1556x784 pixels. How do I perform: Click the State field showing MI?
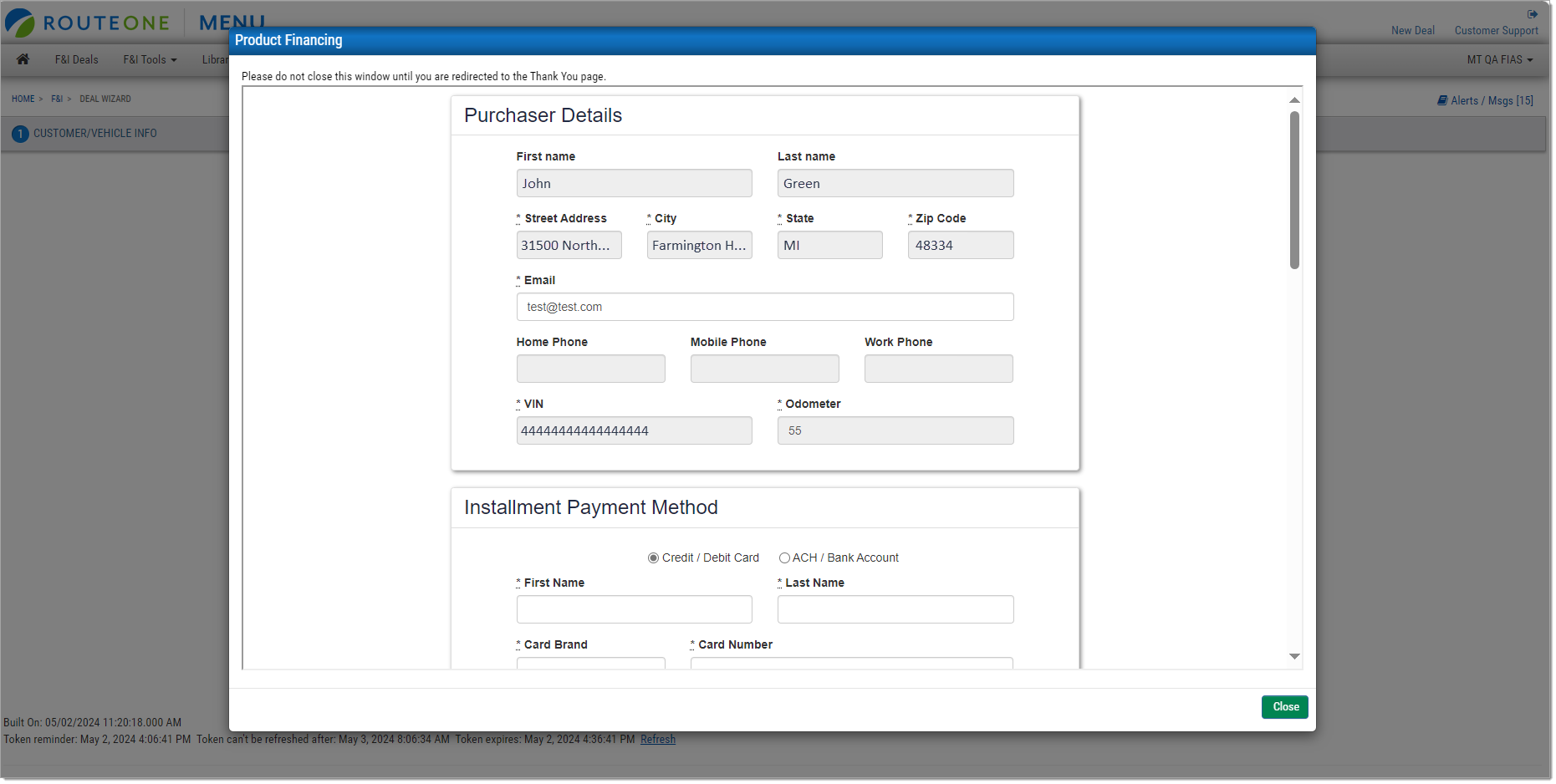829,246
